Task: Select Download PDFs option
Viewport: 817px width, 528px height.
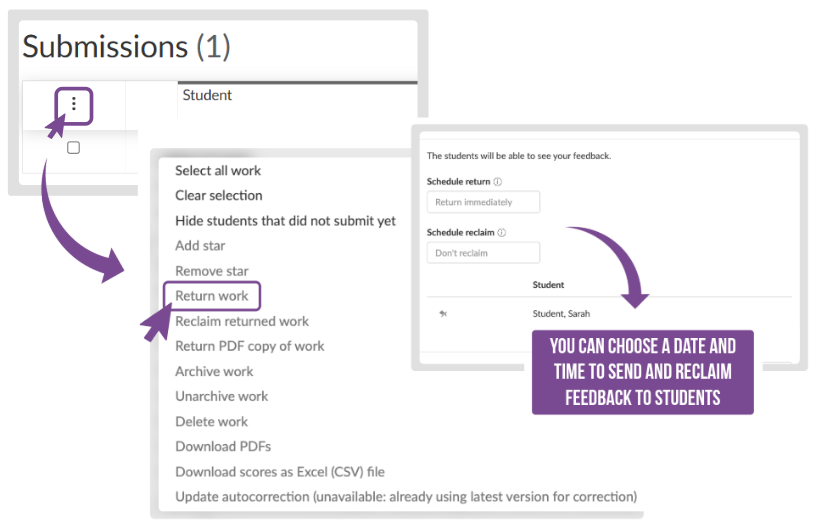Action: pos(223,446)
